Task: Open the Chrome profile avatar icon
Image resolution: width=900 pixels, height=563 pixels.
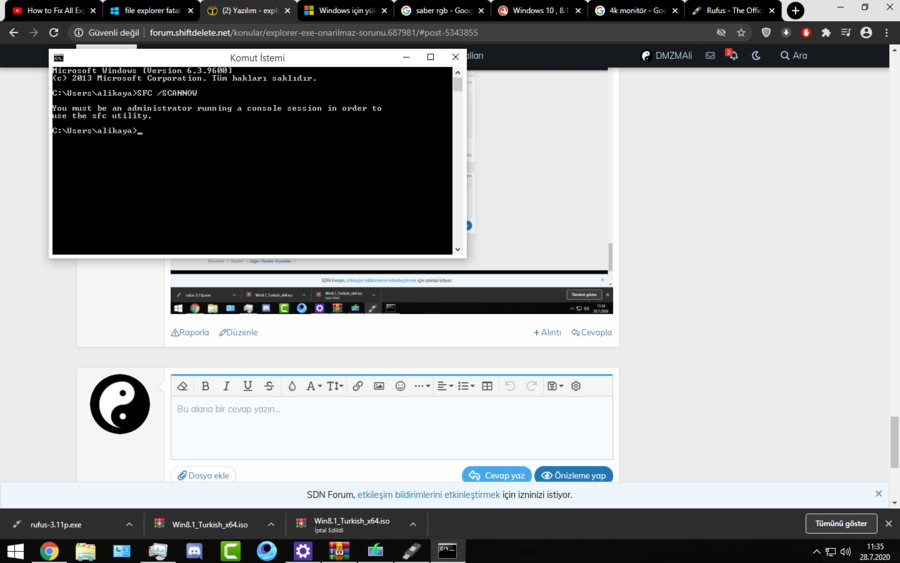Action: tap(866, 33)
